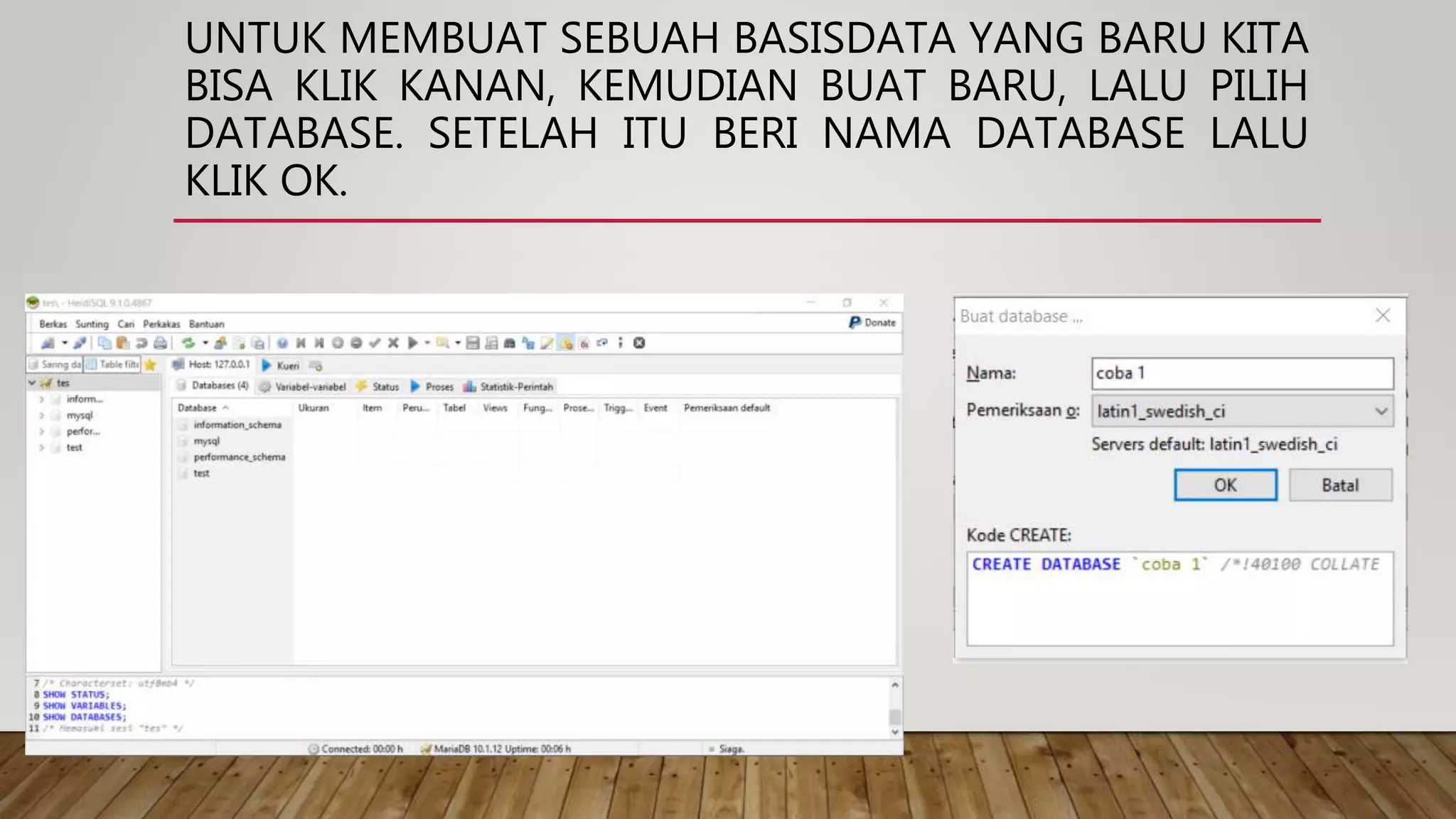Switch to the Status tab
The width and height of the screenshot is (1456, 819).
coord(378,387)
